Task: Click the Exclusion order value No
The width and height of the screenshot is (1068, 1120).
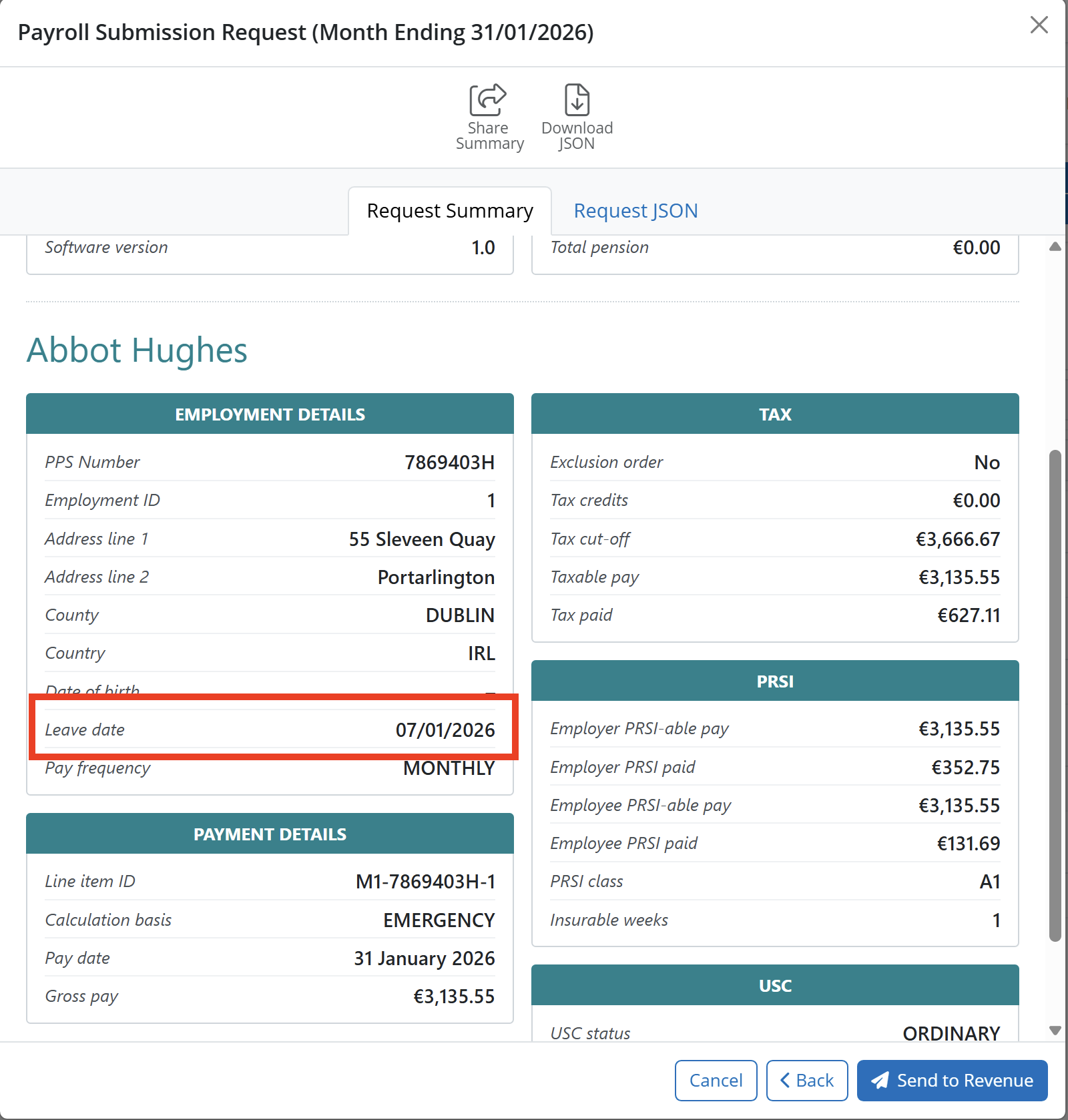Action: (x=987, y=462)
